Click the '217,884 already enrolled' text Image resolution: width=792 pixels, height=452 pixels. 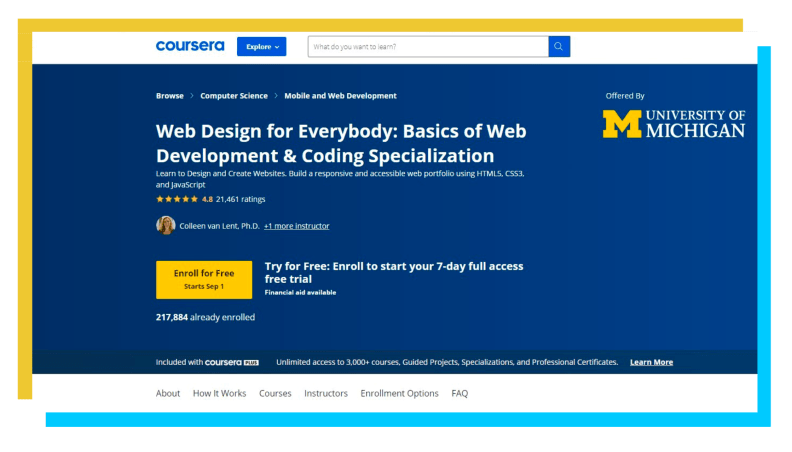pos(205,317)
